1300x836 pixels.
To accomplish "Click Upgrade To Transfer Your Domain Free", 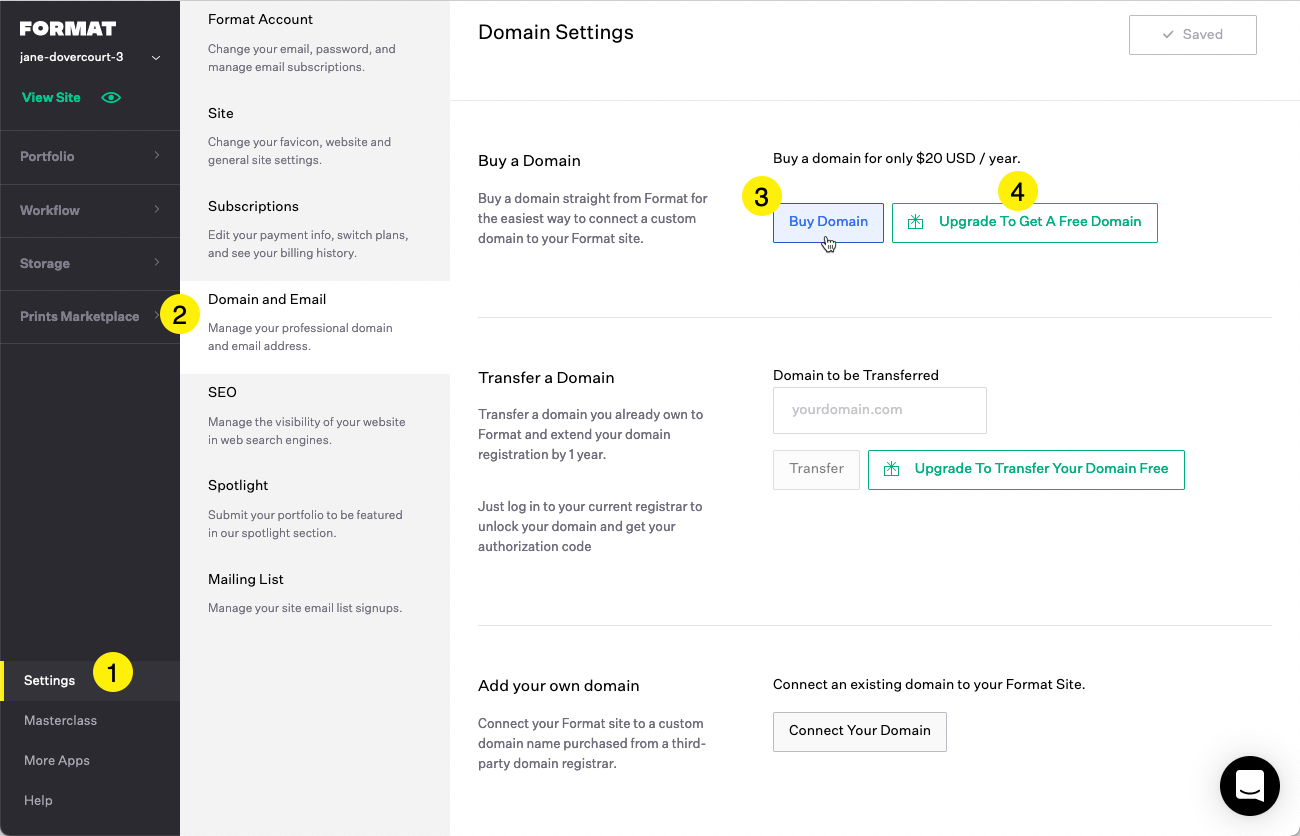I will click(1026, 470).
